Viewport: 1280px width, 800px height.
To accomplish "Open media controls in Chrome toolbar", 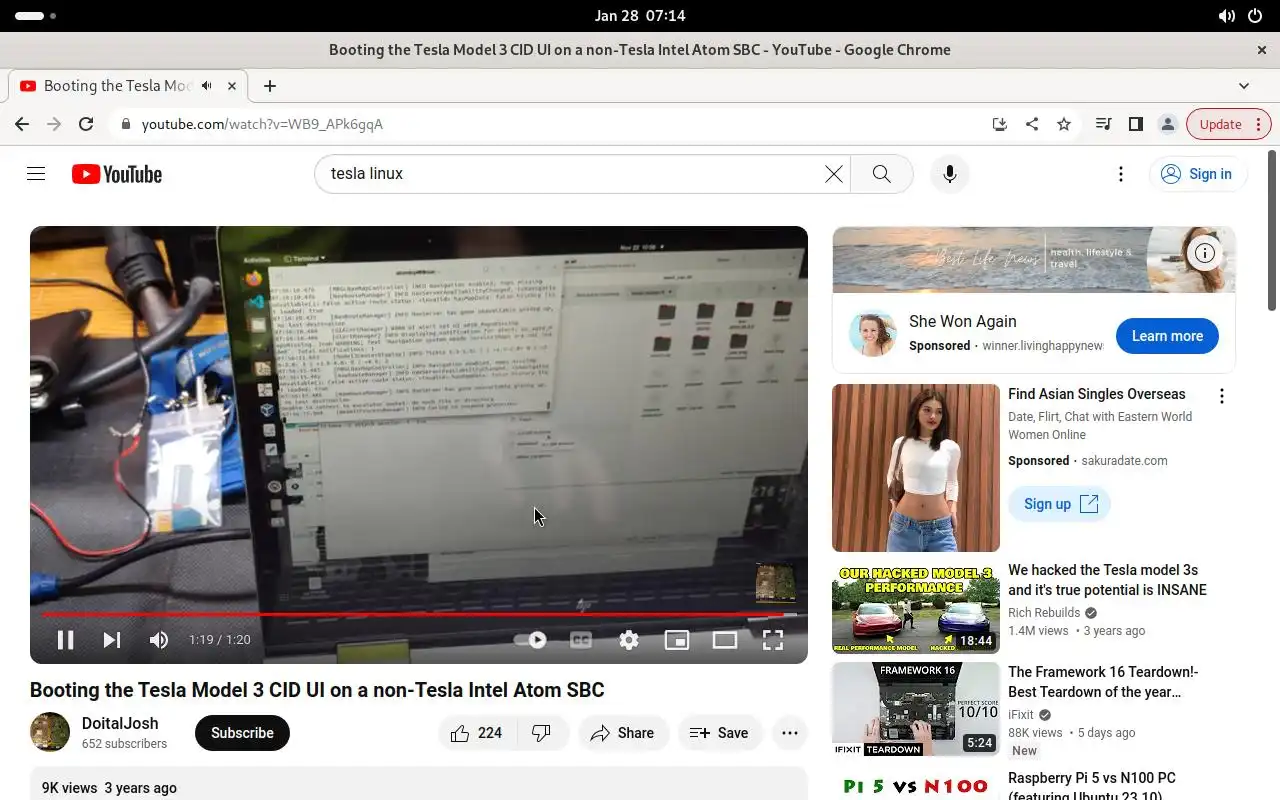I will 1103,124.
